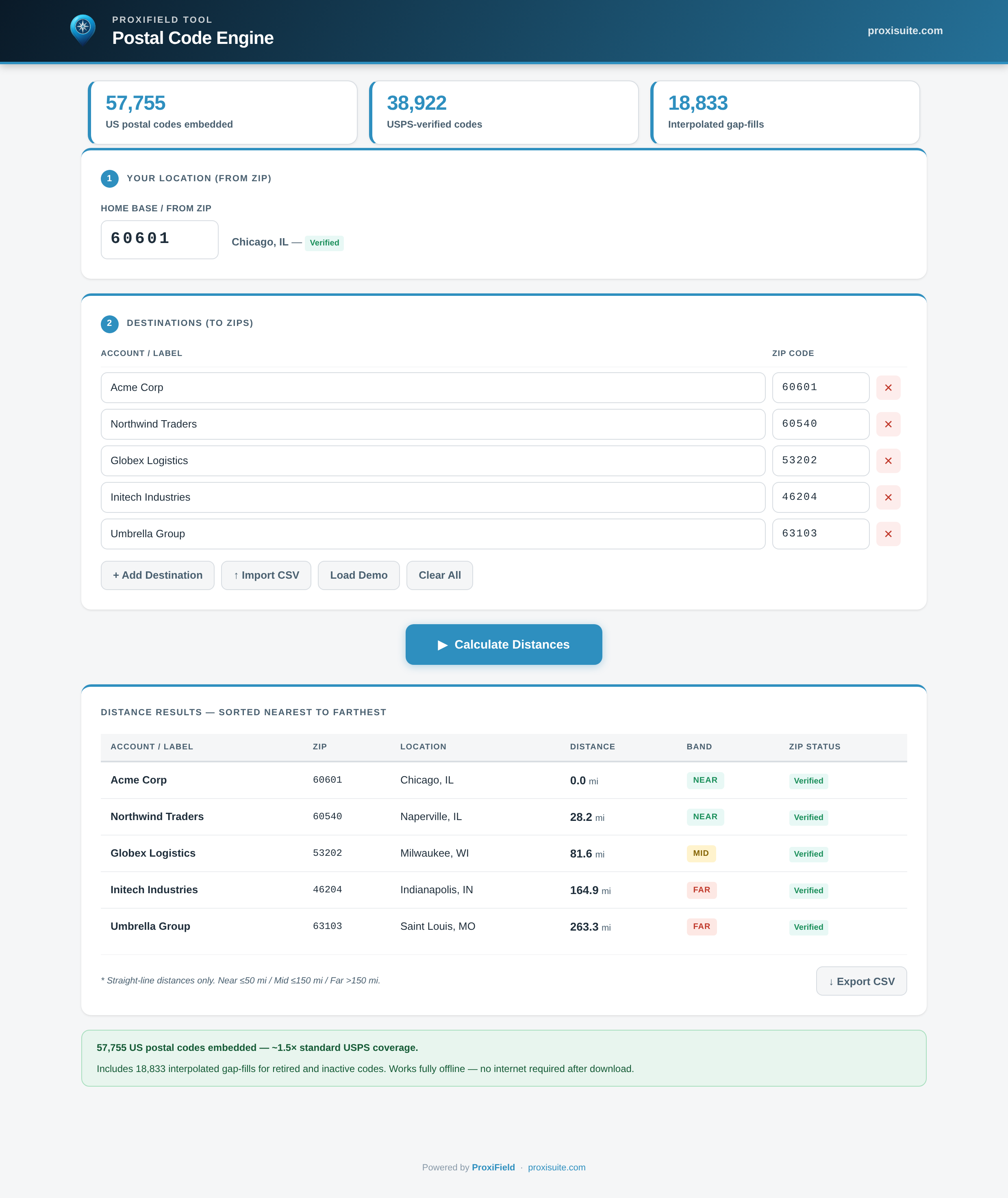This screenshot has height=1198, width=1008.
Task: Open the ProxiField link in the footer
Action: pos(493,1167)
